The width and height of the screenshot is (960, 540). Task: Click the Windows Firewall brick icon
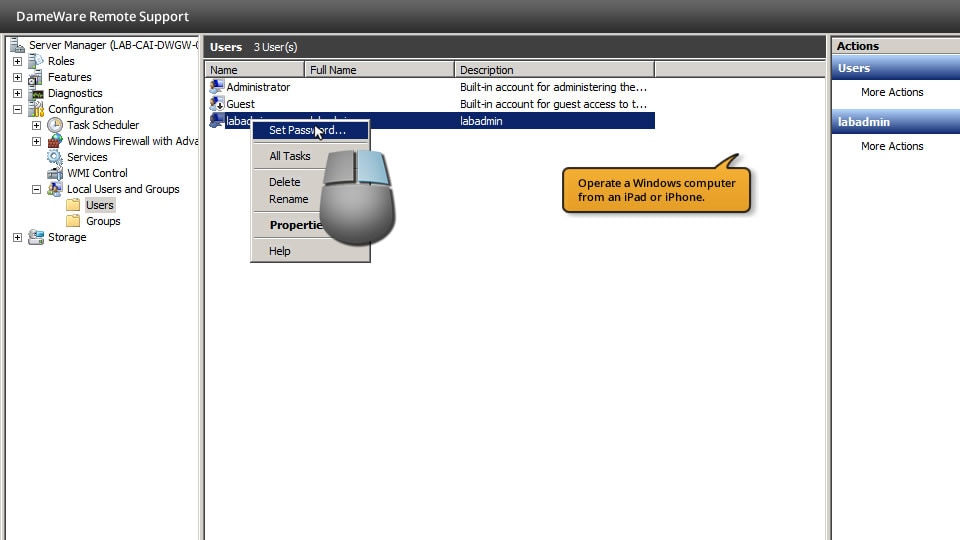55,141
